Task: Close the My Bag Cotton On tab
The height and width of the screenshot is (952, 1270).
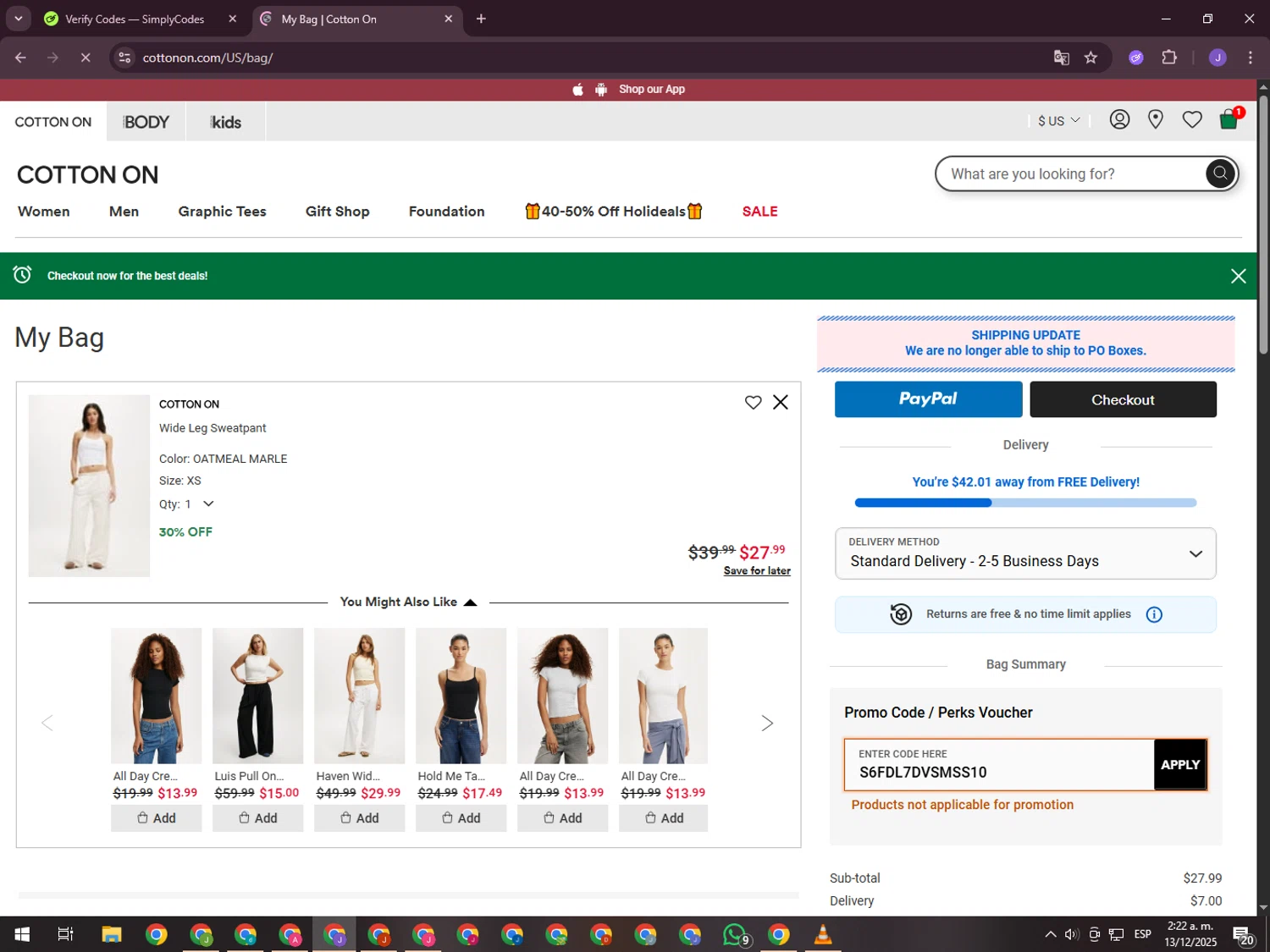Action: (448, 19)
